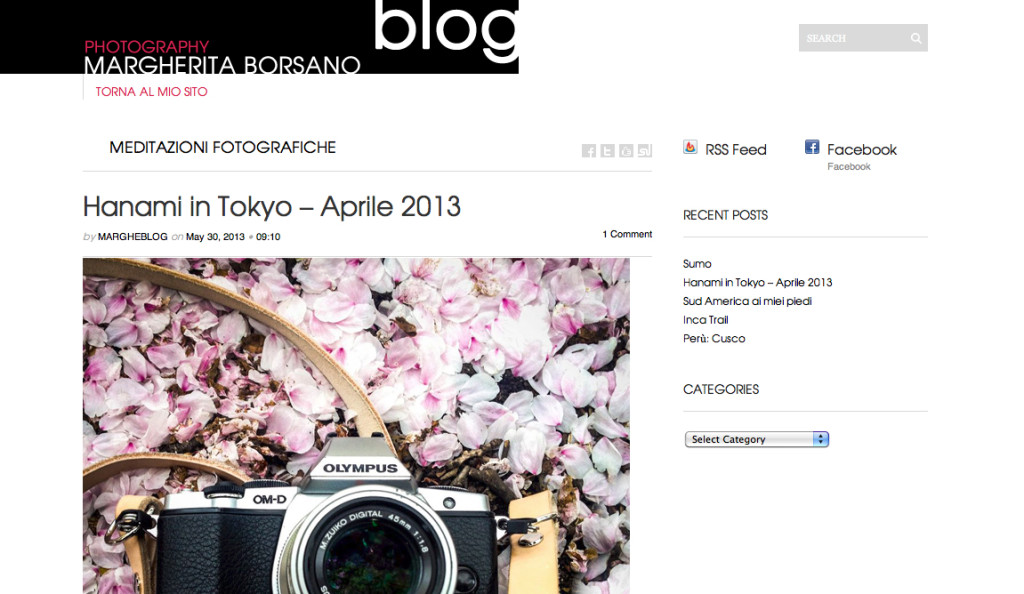This screenshot has width=1024, height=594.
Task: Share post via gray Facebook icon
Action: (x=588, y=151)
